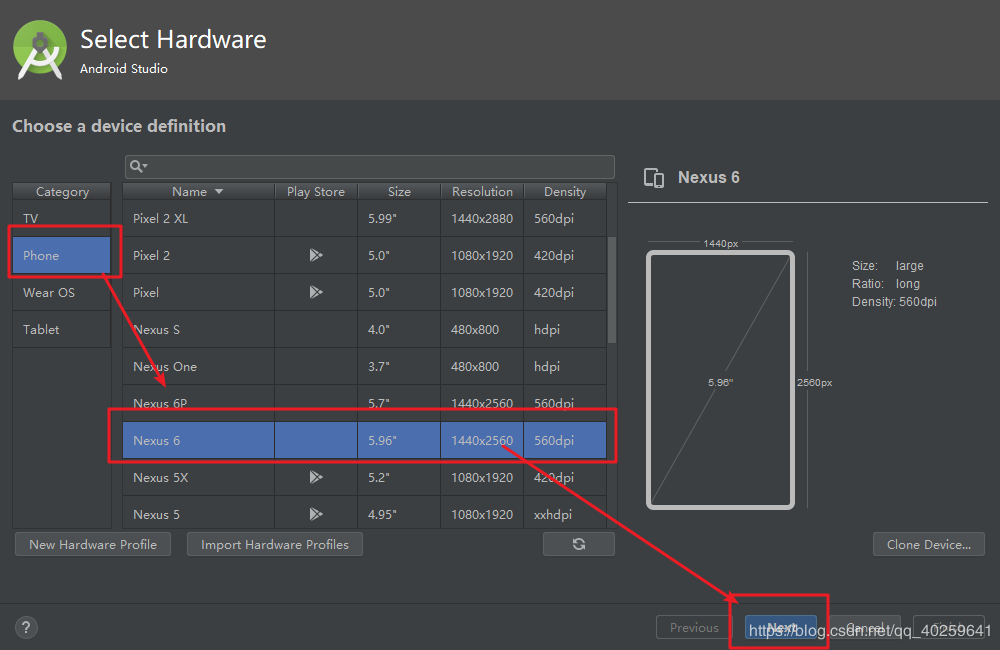Viewport: 1000px width, 650px height.
Task: Focus the device search input field
Action: point(370,166)
